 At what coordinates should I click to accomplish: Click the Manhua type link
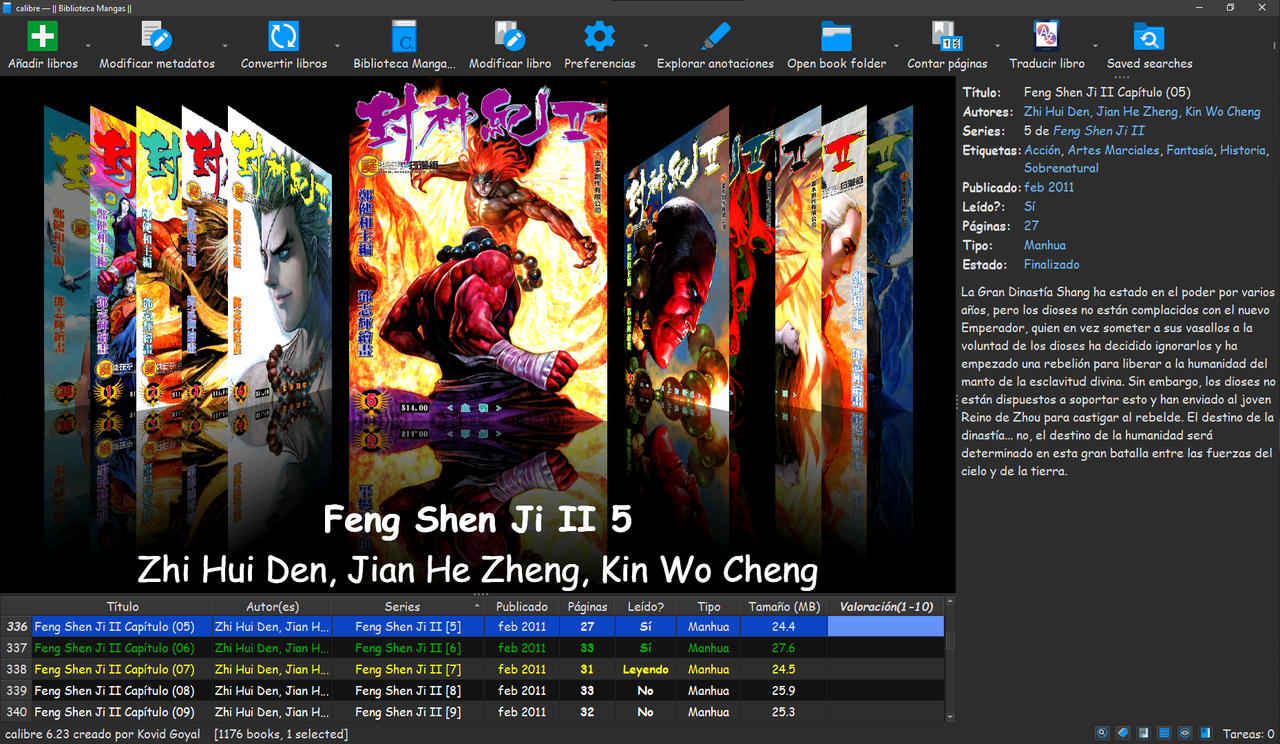(1045, 245)
